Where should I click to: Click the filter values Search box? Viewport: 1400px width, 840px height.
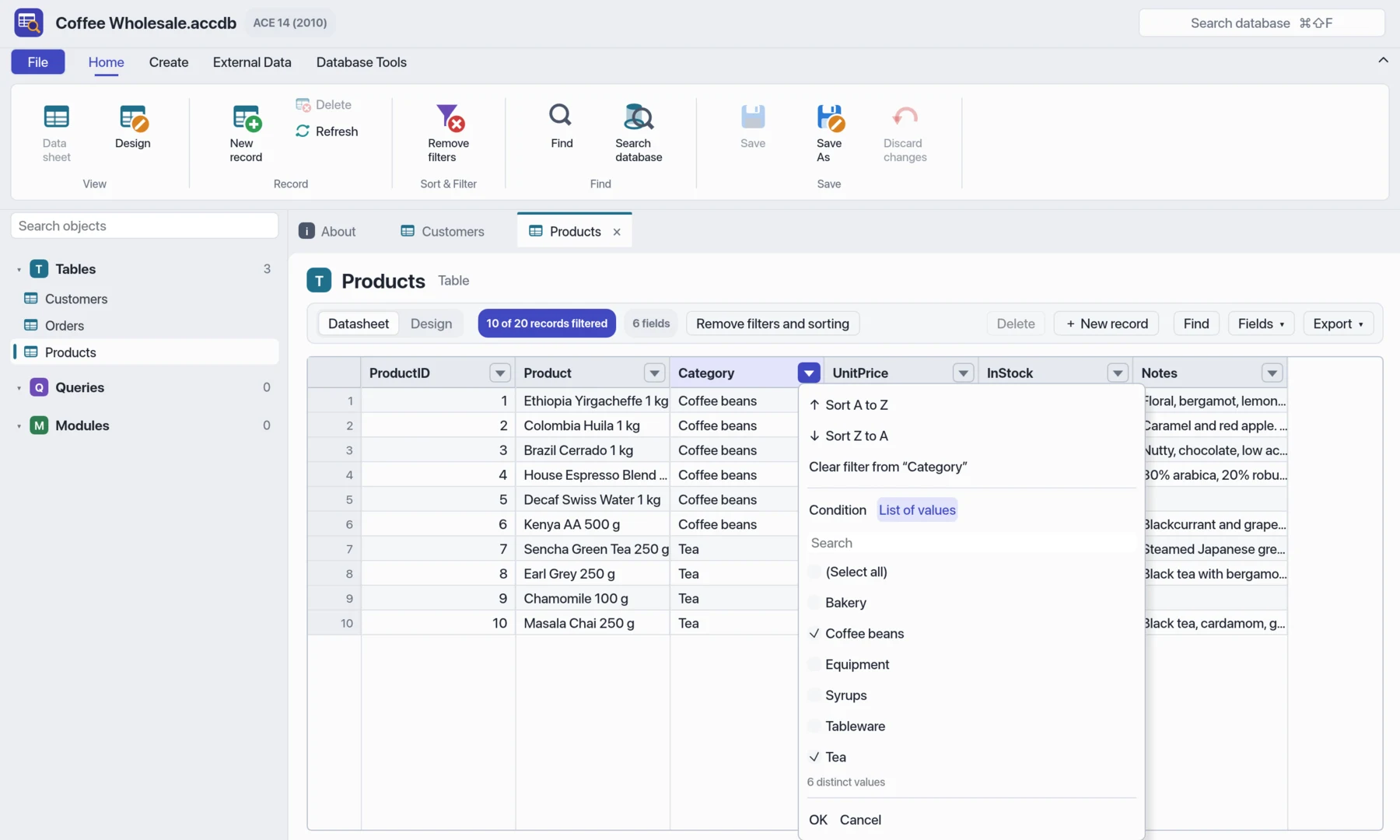(x=971, y=543)
